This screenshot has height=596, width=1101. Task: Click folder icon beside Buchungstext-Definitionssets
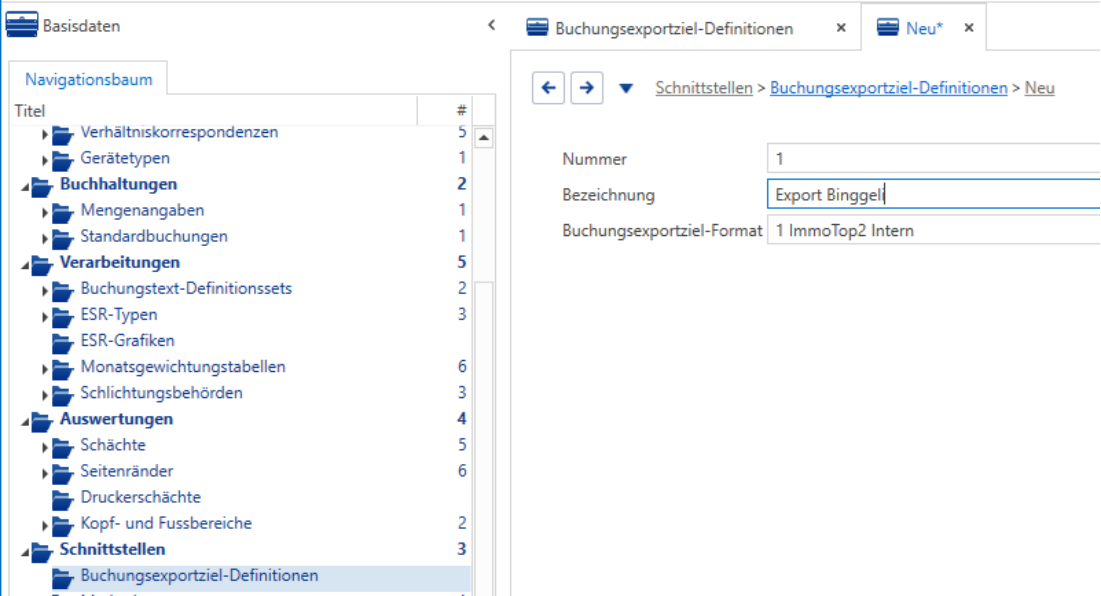click(62, 289)
